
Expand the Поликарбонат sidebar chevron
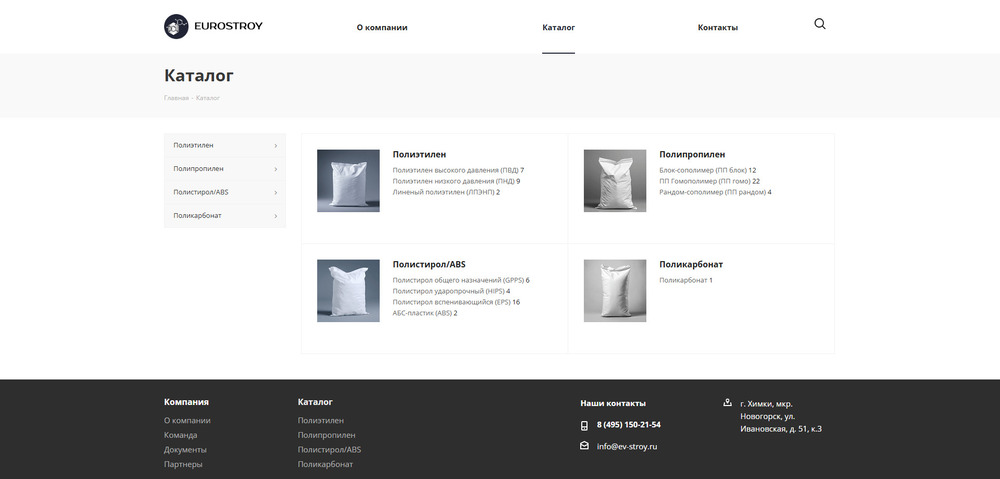pyautogui.click(x=275, y=215)
